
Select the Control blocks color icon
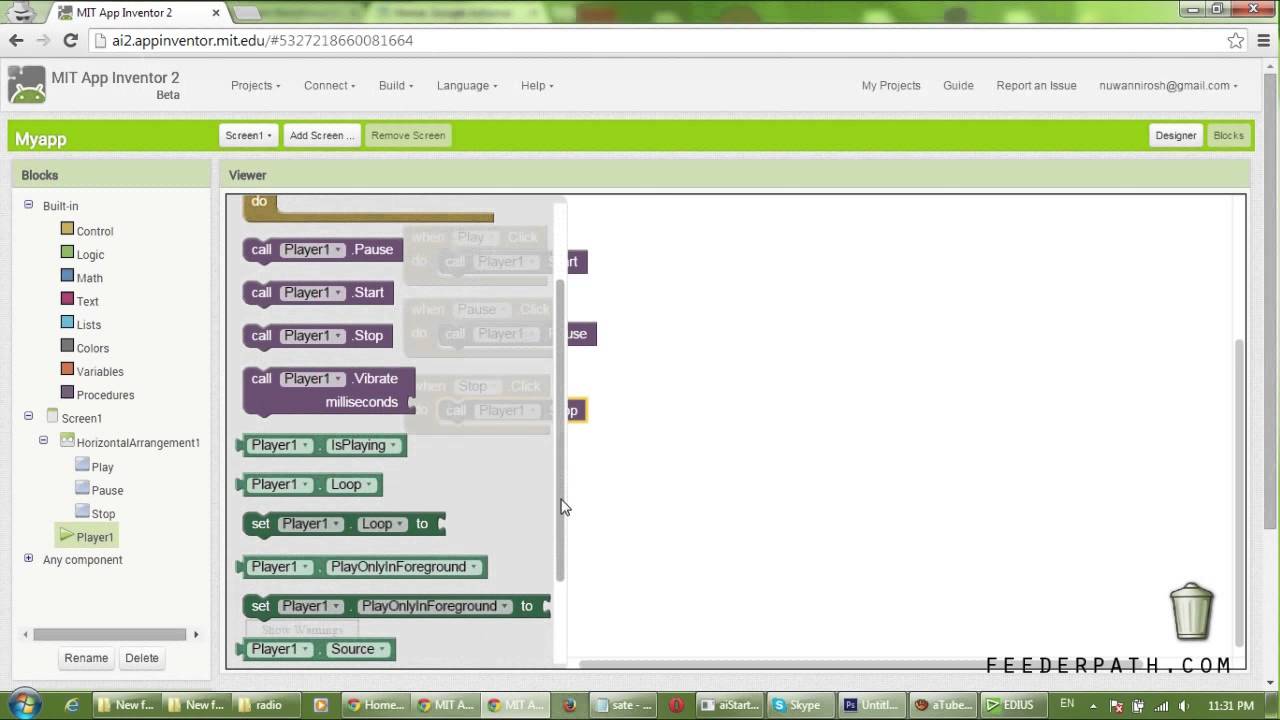[x=67, y=228]
